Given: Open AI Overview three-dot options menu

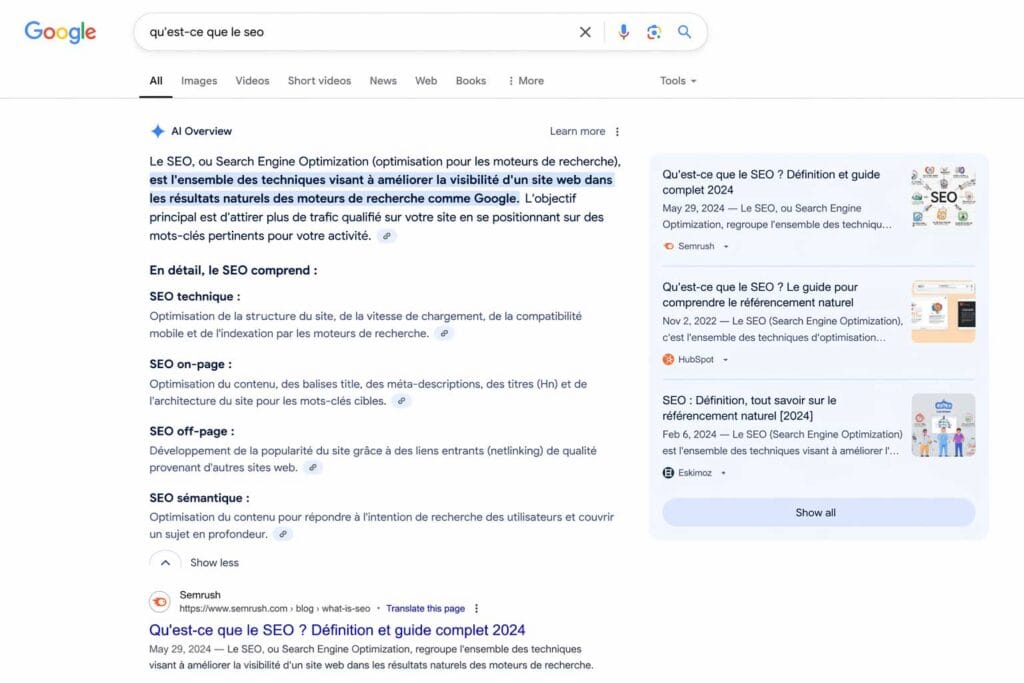Looking at the screenshot, I should pos(617,131).
